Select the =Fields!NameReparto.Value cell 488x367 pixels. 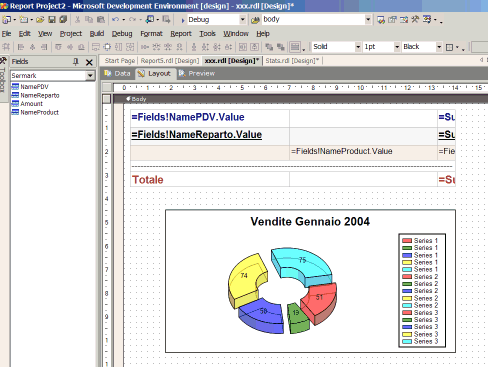210,135
